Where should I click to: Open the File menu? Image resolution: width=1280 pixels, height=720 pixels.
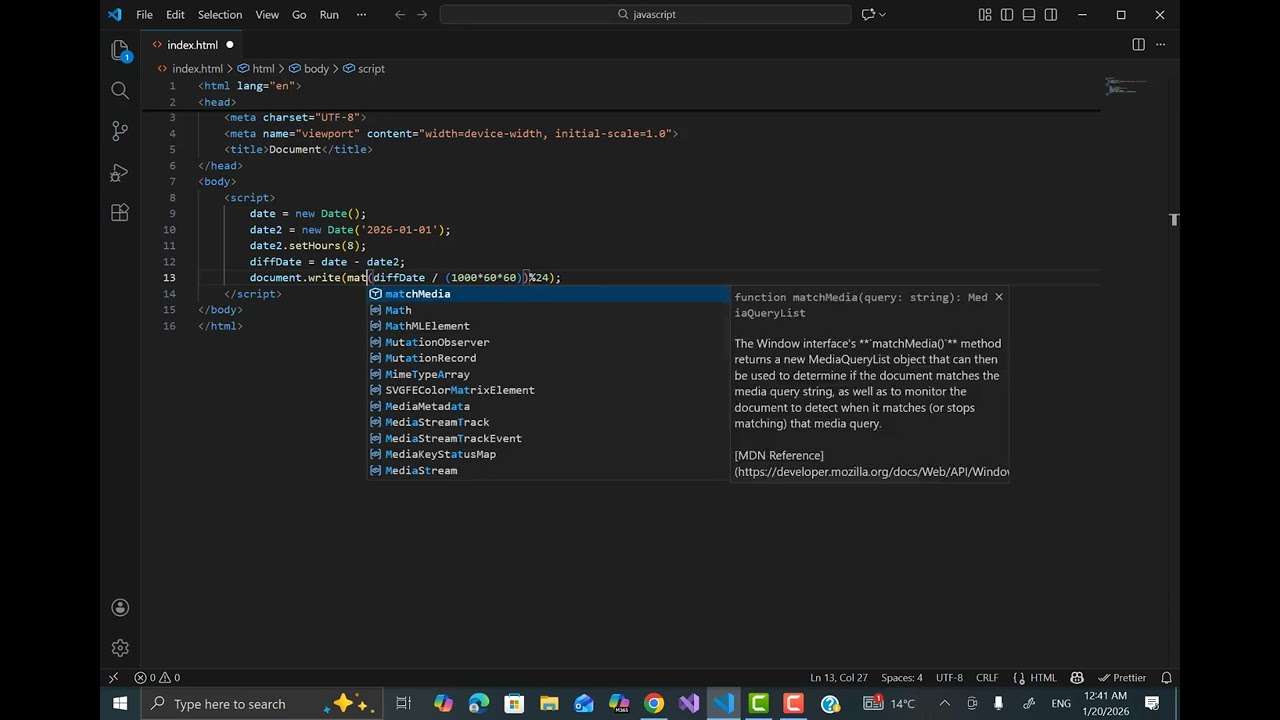click(x=144, y=14)
